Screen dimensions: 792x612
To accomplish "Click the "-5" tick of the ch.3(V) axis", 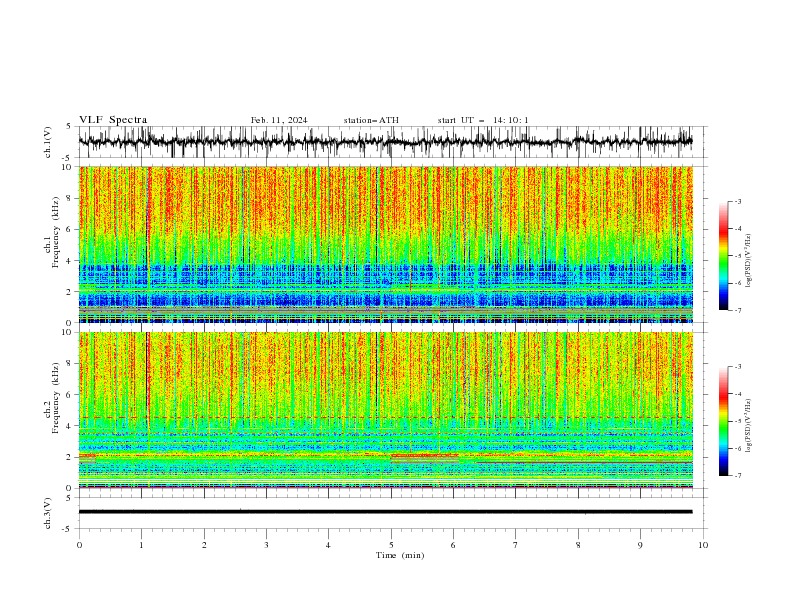I will click(68, 529).
